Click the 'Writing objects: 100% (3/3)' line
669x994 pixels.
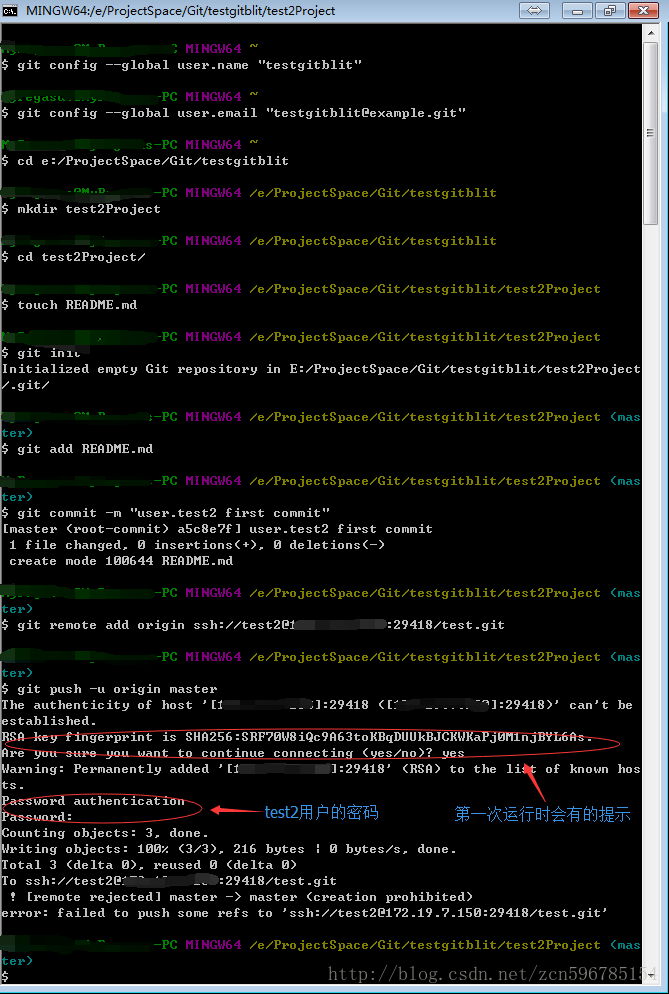228,849
